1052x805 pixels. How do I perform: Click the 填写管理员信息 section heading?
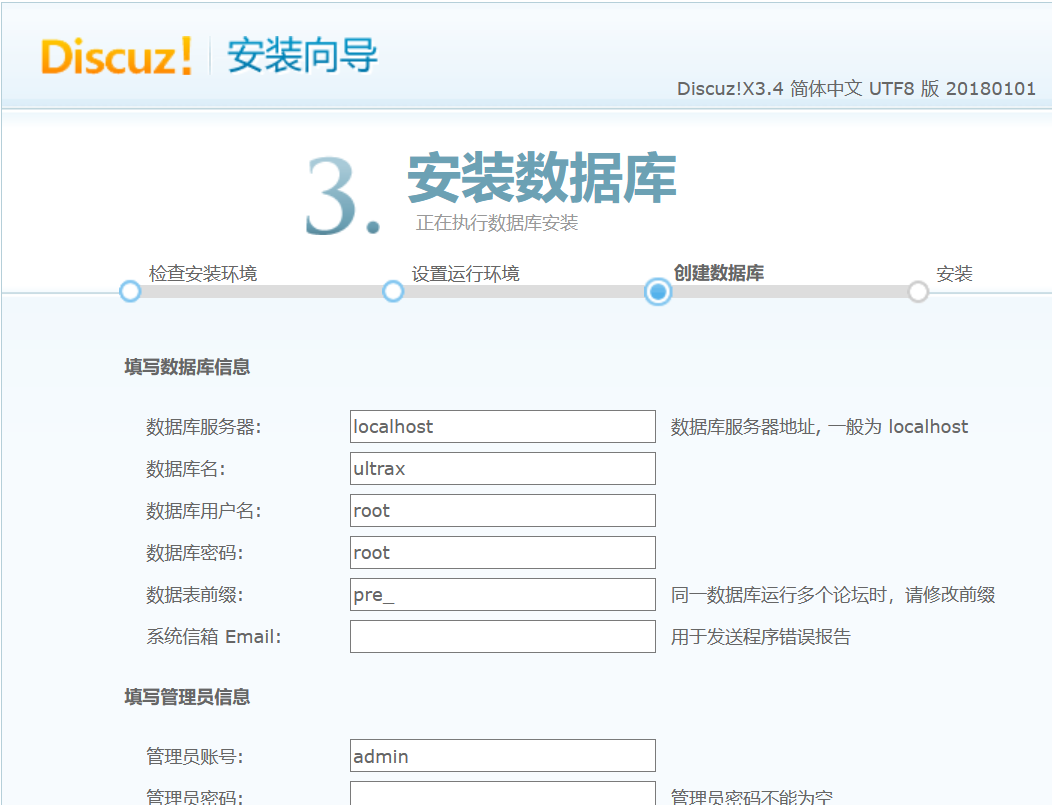click(187, 697)
